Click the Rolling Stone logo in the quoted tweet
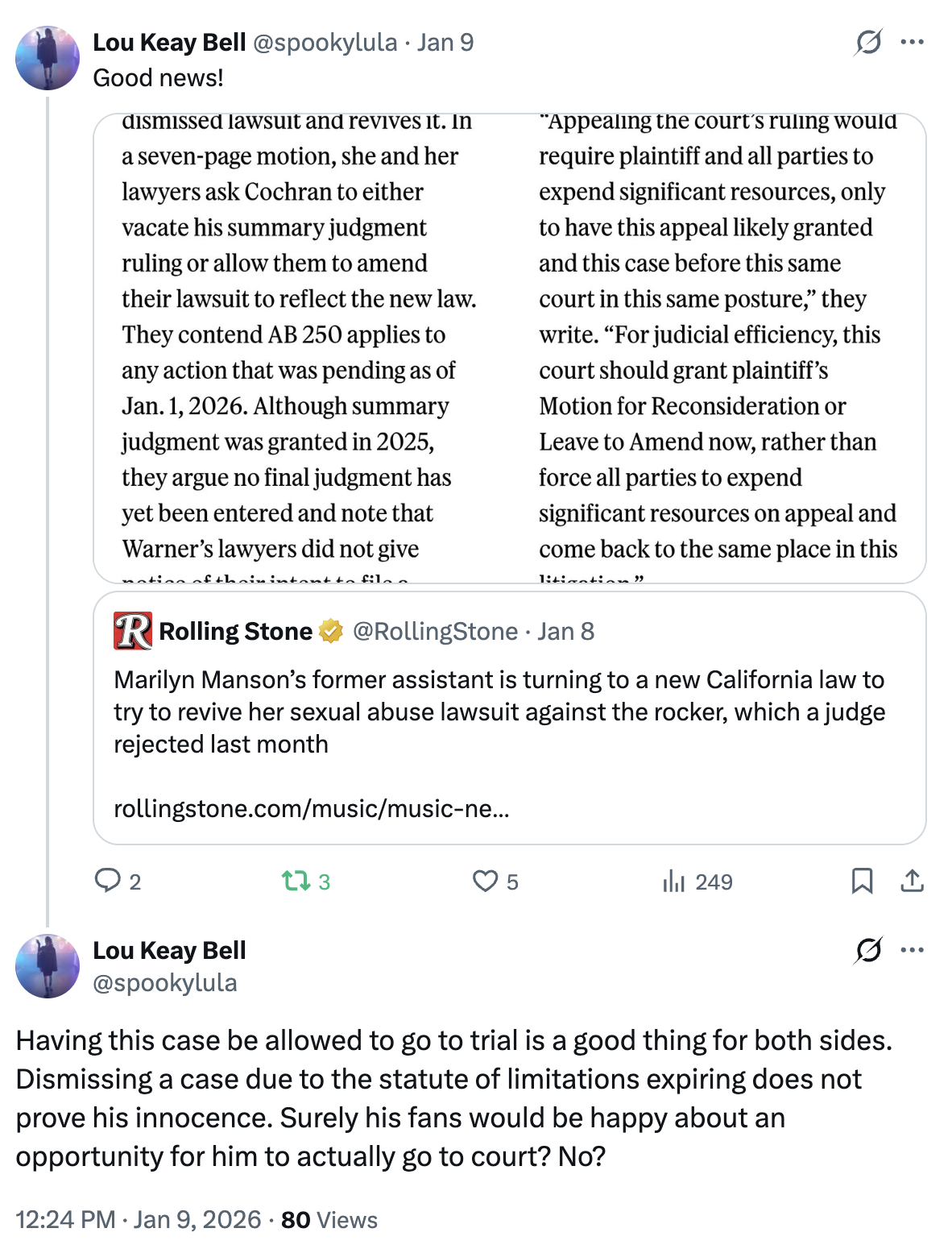 coord(133,631)
